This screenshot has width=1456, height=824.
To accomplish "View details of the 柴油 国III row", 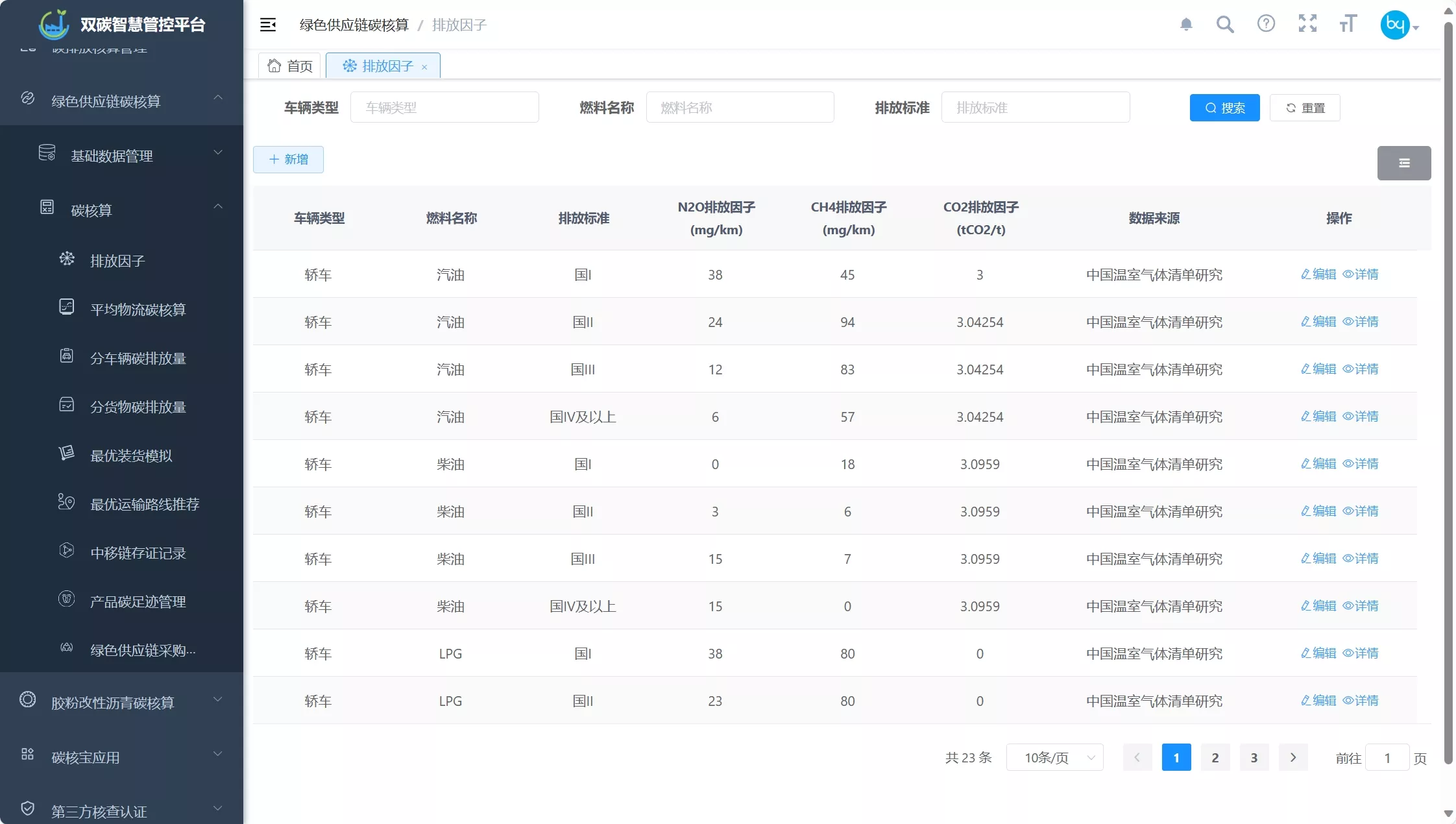I will [x=1361, y=559].
